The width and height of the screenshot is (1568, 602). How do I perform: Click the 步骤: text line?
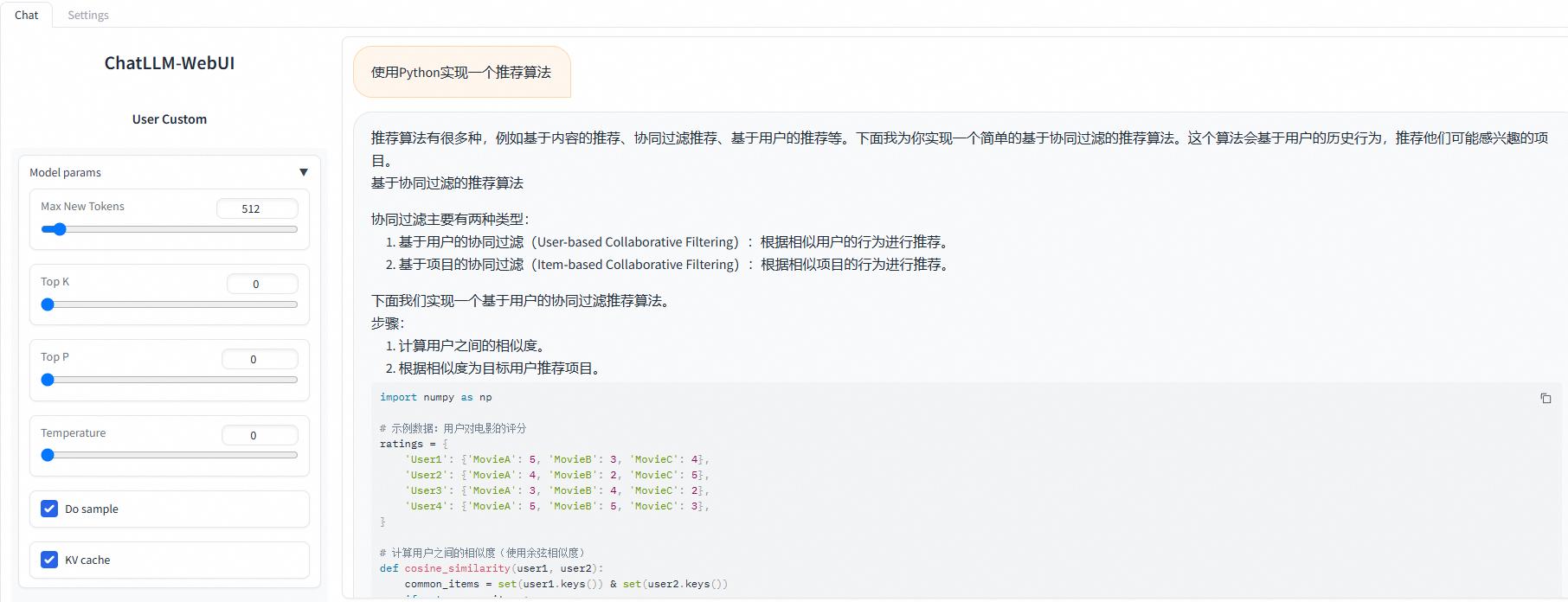point(388,323)
